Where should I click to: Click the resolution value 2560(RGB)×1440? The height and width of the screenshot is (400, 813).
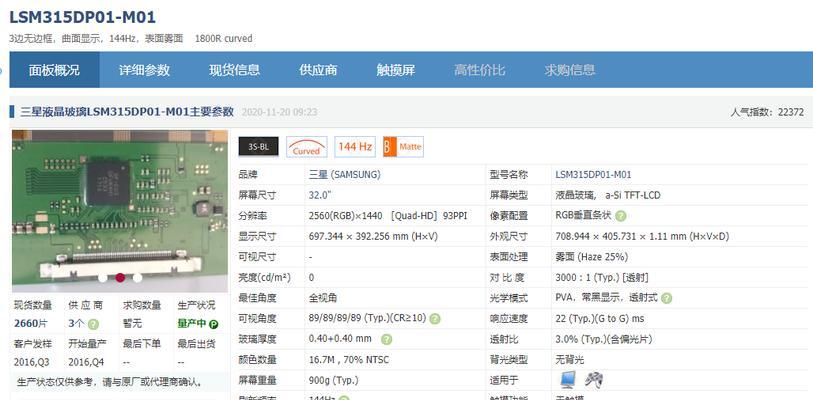(347, 216)
